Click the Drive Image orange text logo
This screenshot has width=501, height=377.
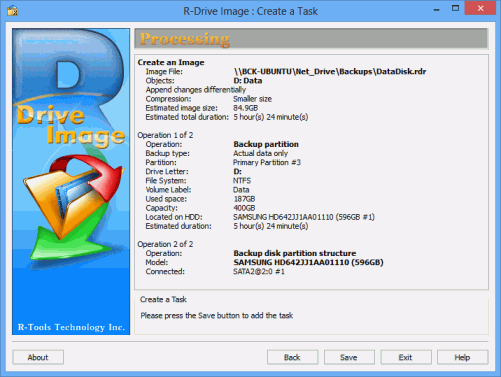pyautogui.click(x=71, y=126)
